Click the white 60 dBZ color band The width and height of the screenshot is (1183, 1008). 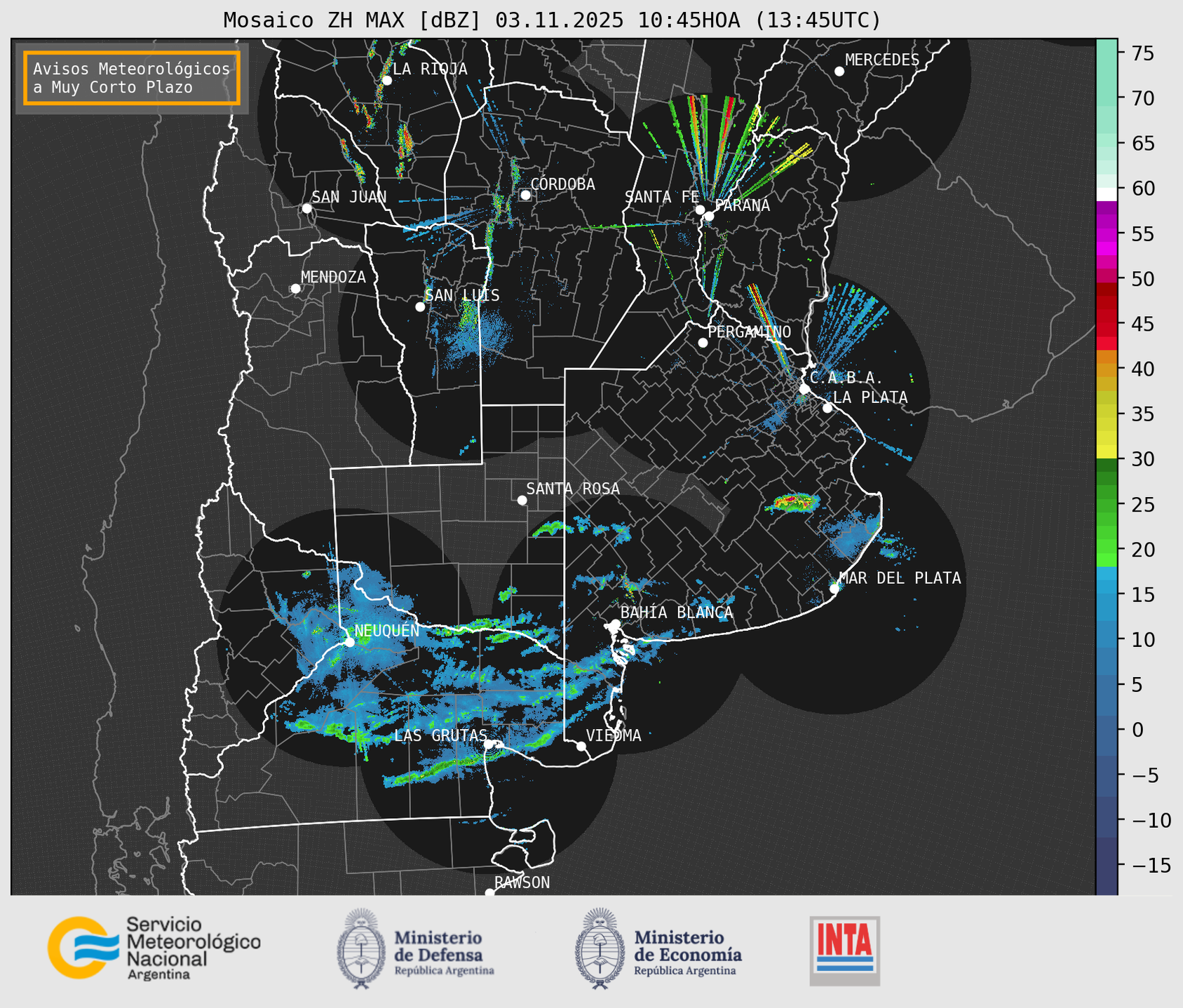pyautogui.click(x=1106, y=193)
